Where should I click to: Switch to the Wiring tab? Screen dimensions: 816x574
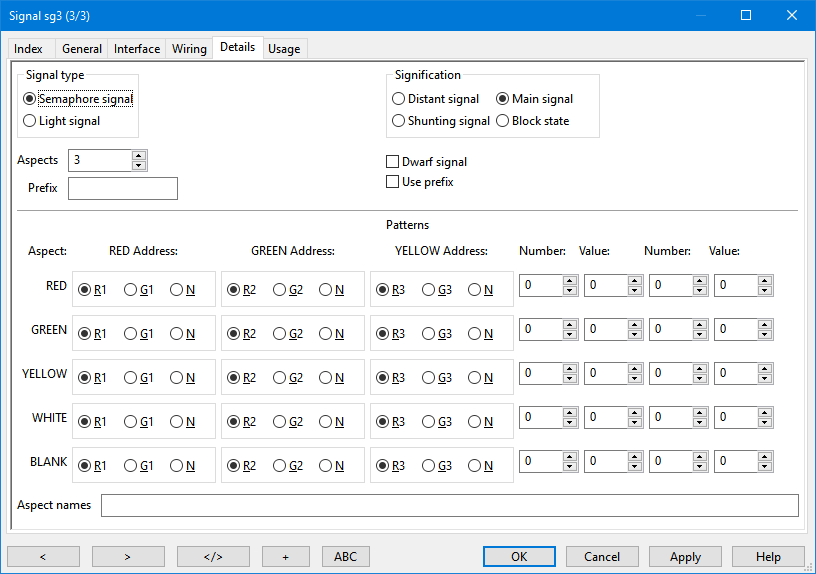coord(189,49)
